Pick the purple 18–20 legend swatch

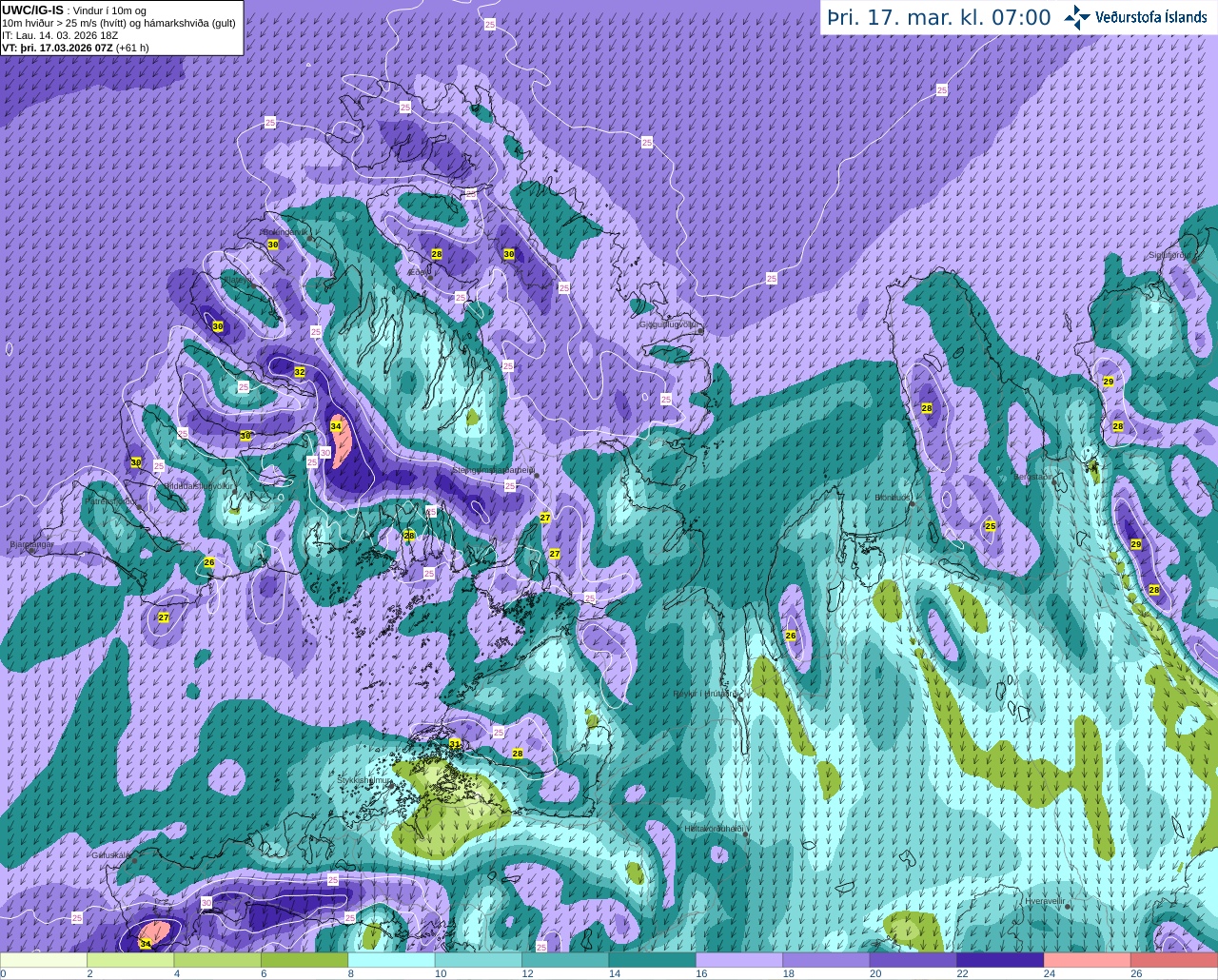point(826,960)
